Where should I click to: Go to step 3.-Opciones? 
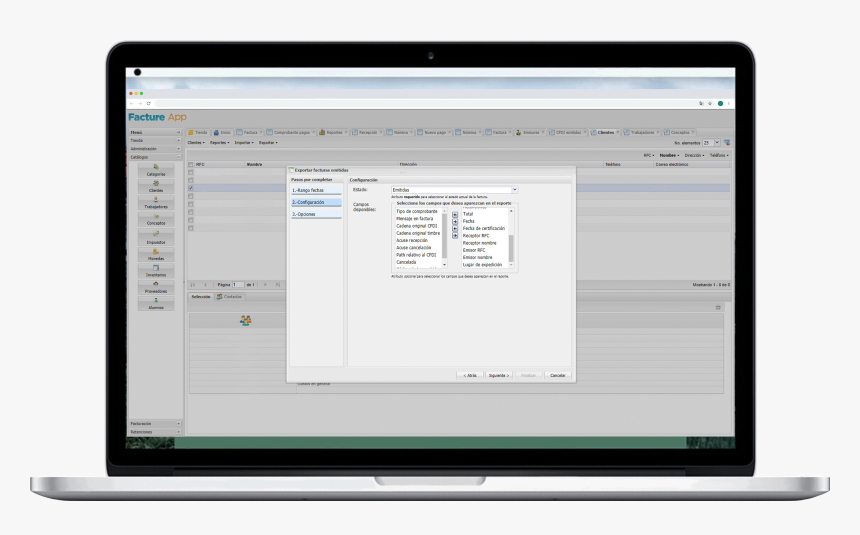click(316, 215)
